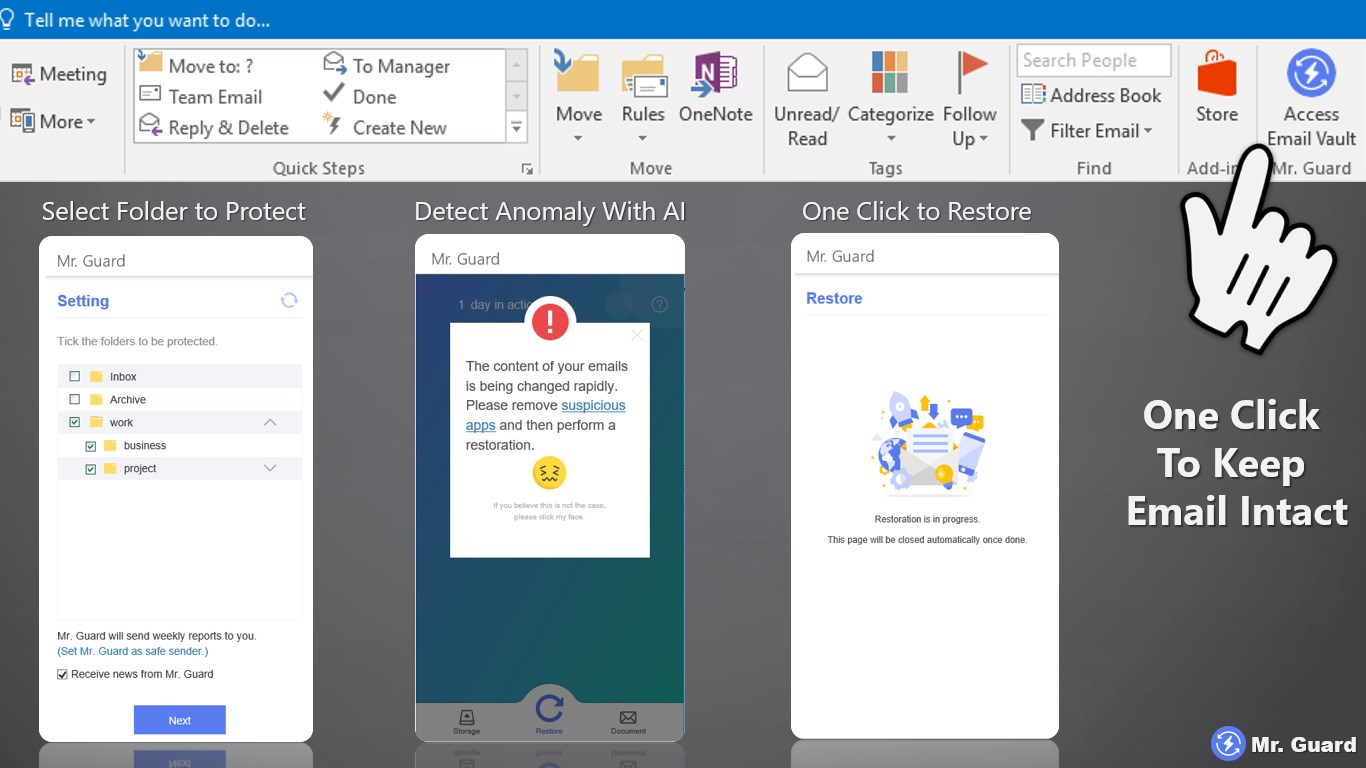Open the Store add-ins button
The height and width of the screenshot is (768, 1366).
coord(1217,88)
